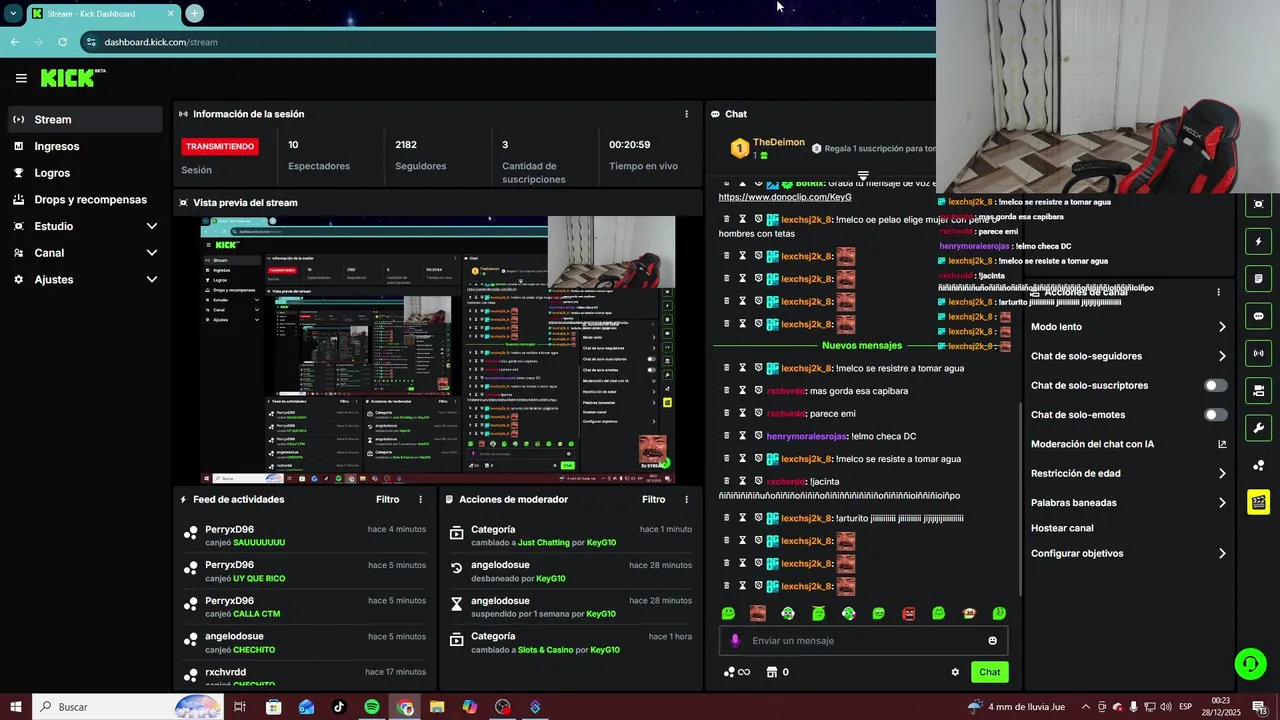Click Hostear canal
Image resolution: width=1280 pixels, height=720 pixels.
(x=1062, y=528)
